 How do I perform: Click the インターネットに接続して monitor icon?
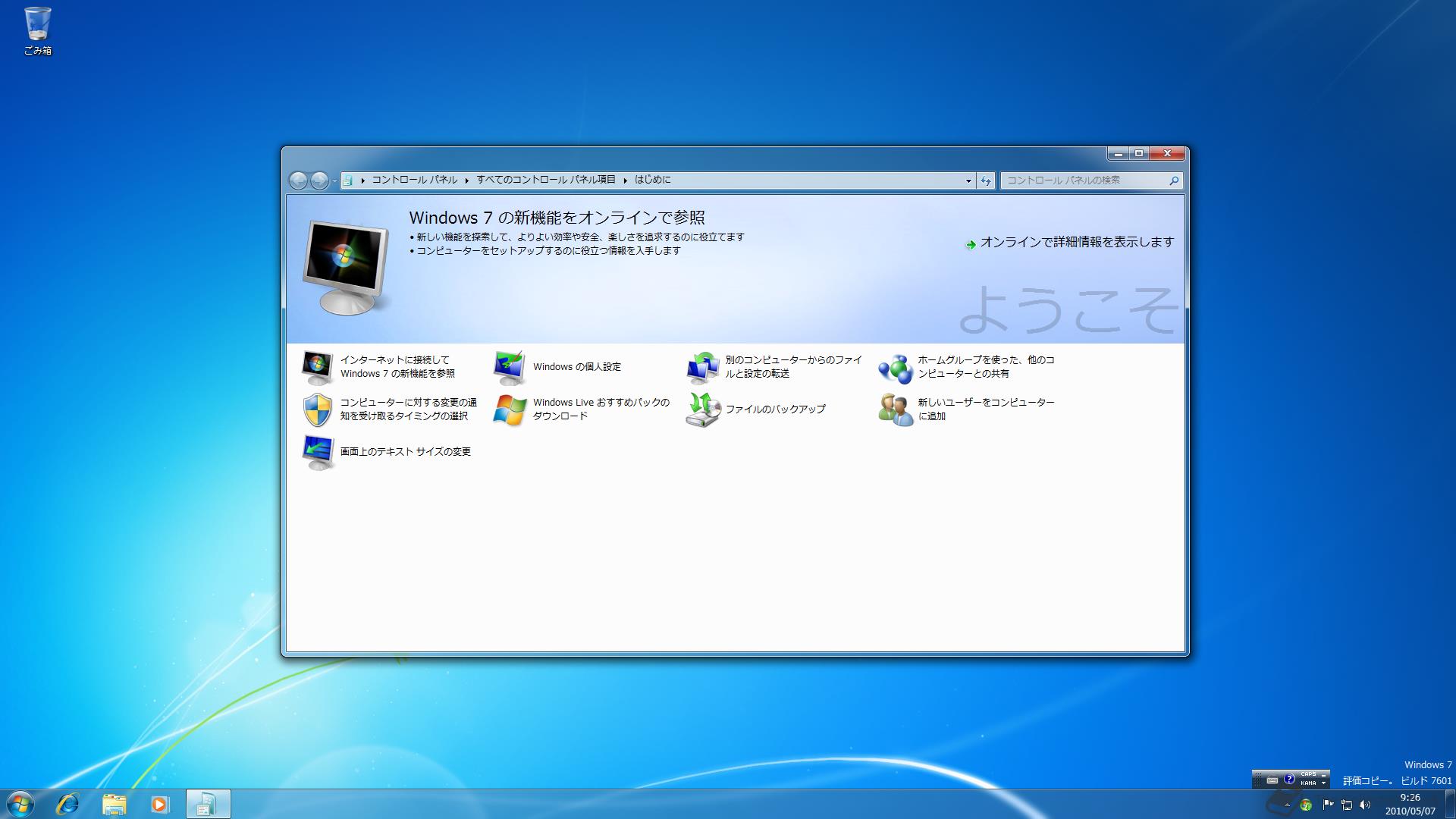[317, 367]
